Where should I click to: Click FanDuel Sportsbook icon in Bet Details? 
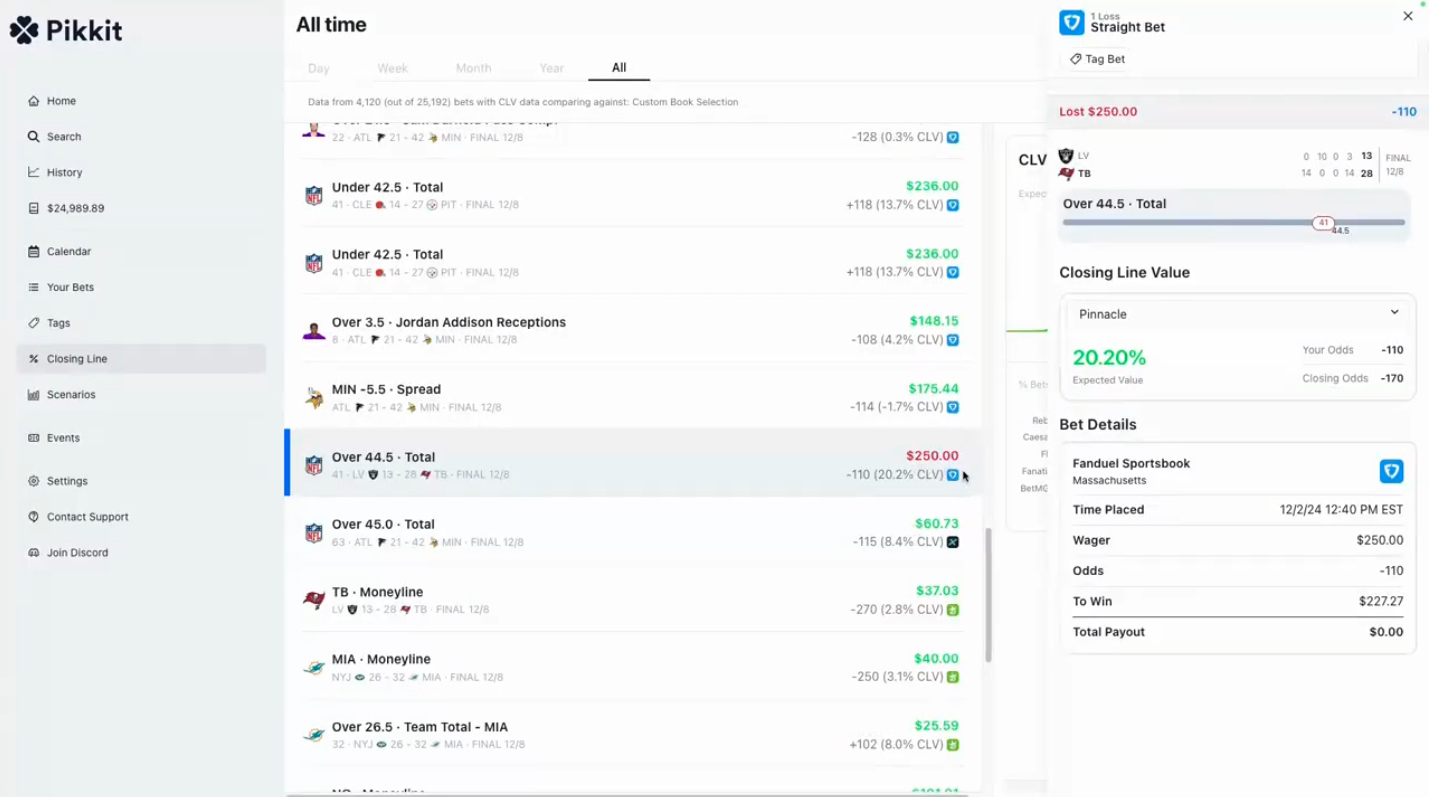1391,471
